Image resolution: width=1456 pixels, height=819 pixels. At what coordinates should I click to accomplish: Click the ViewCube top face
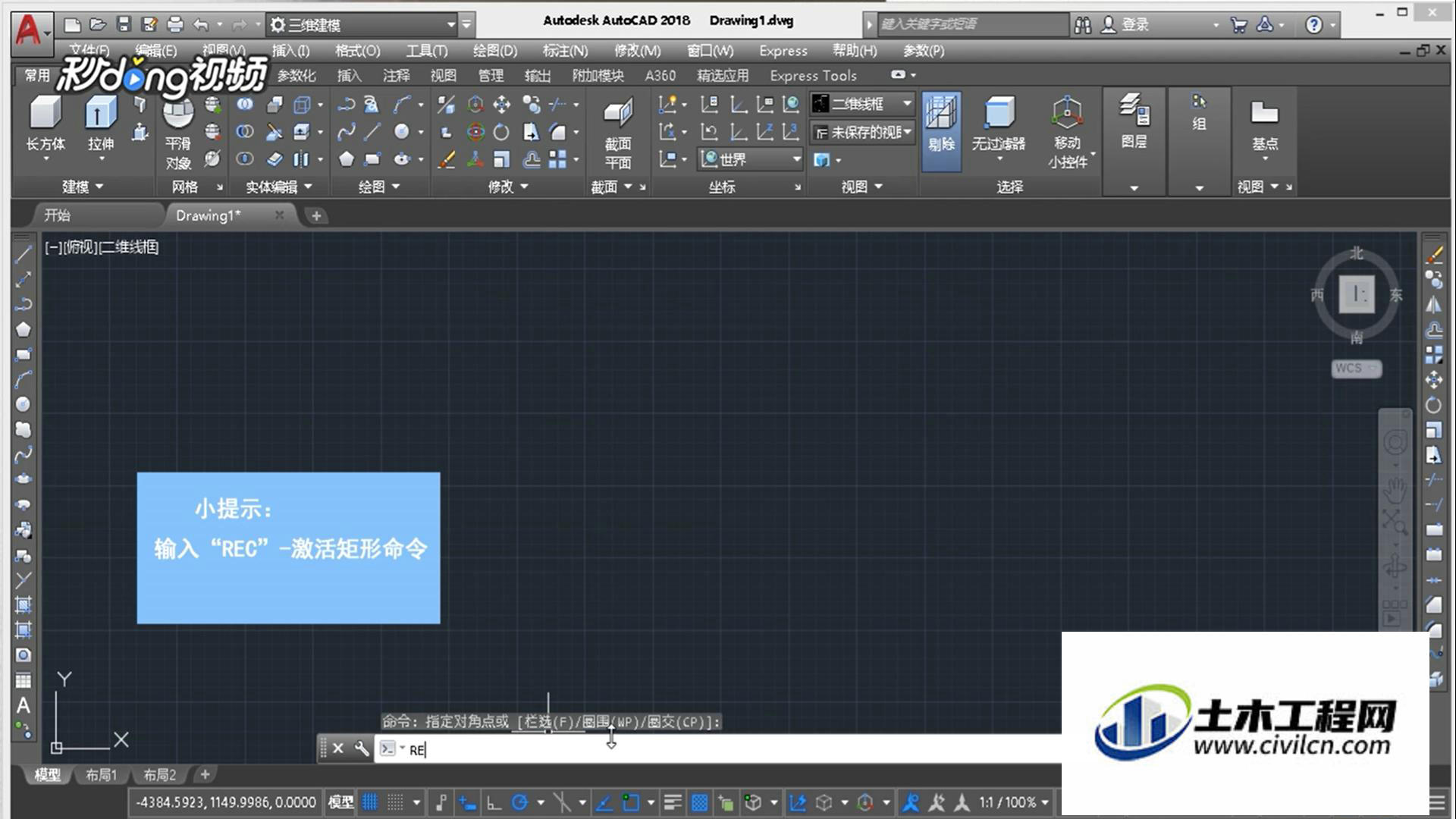(1357, 293)
